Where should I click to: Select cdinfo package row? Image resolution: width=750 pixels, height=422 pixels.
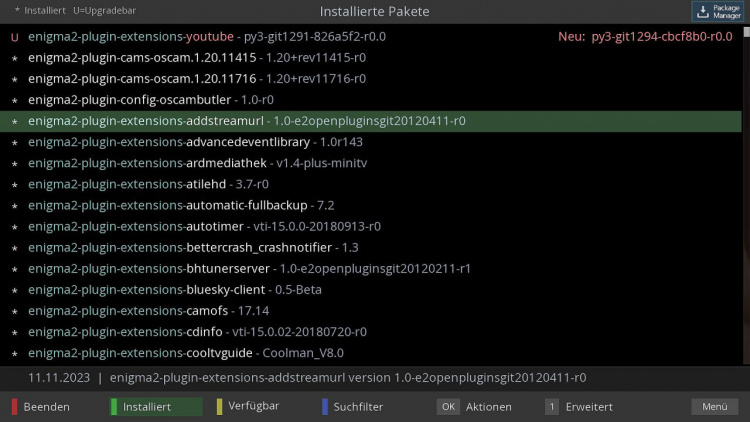371,331
